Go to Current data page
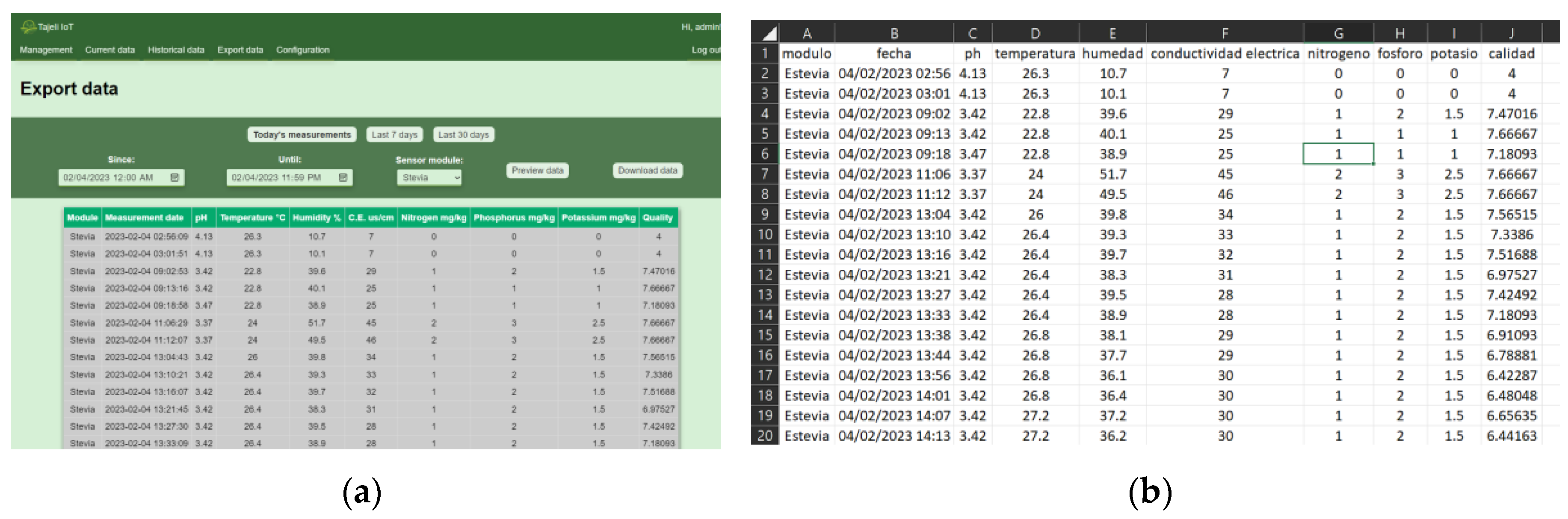This screenshot has width=1568, height=519. coord(109,50)
